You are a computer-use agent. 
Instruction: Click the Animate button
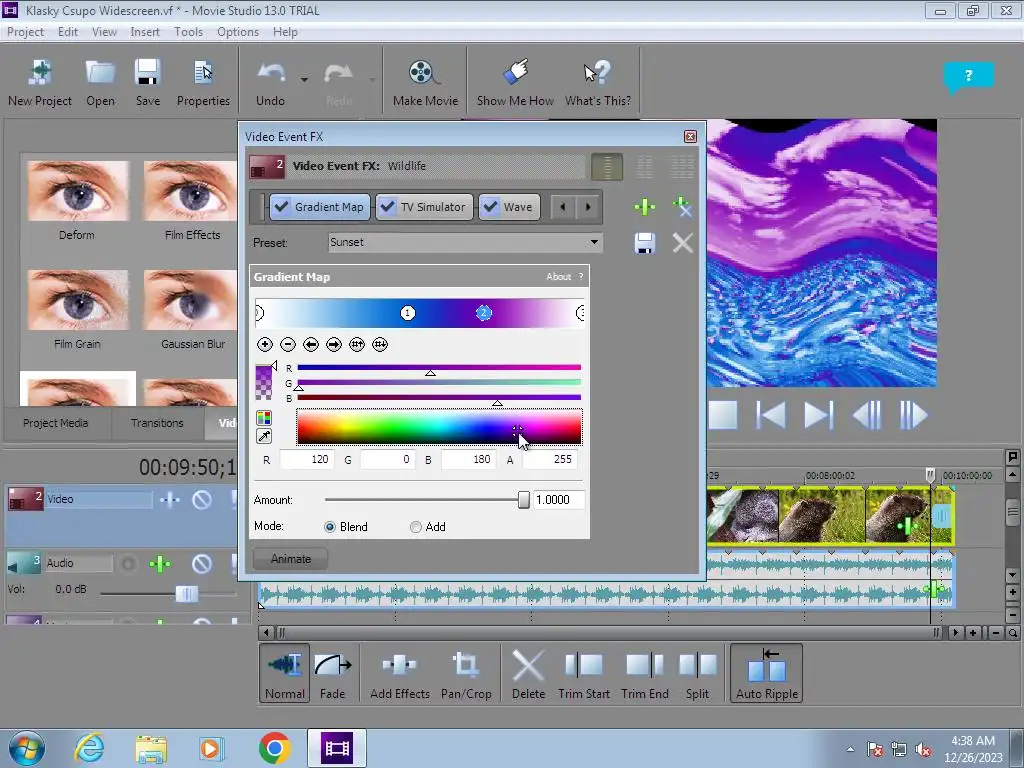click(291, 559)
